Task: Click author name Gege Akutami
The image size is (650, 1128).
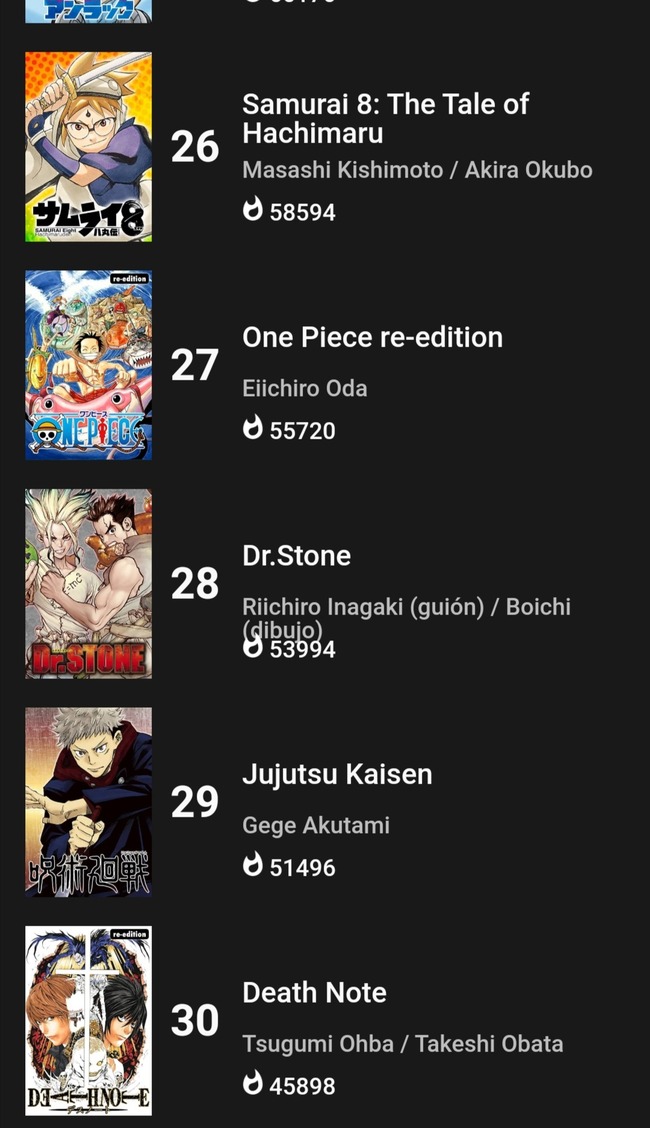Action: (x=316, y=826)
